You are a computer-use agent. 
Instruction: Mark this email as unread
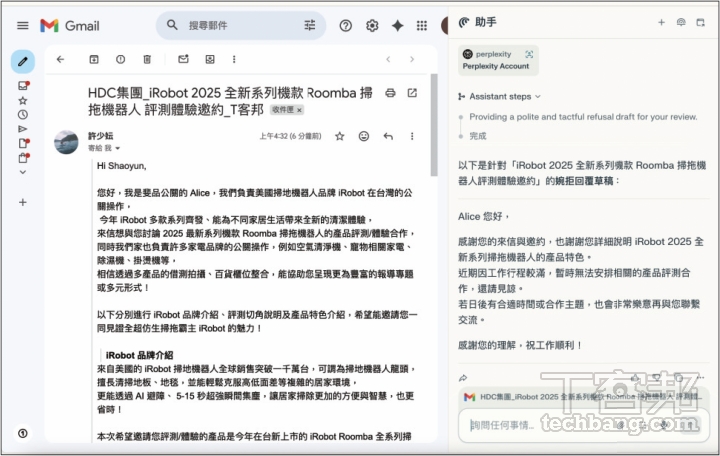pyautogui.click(x=183, y=59)
